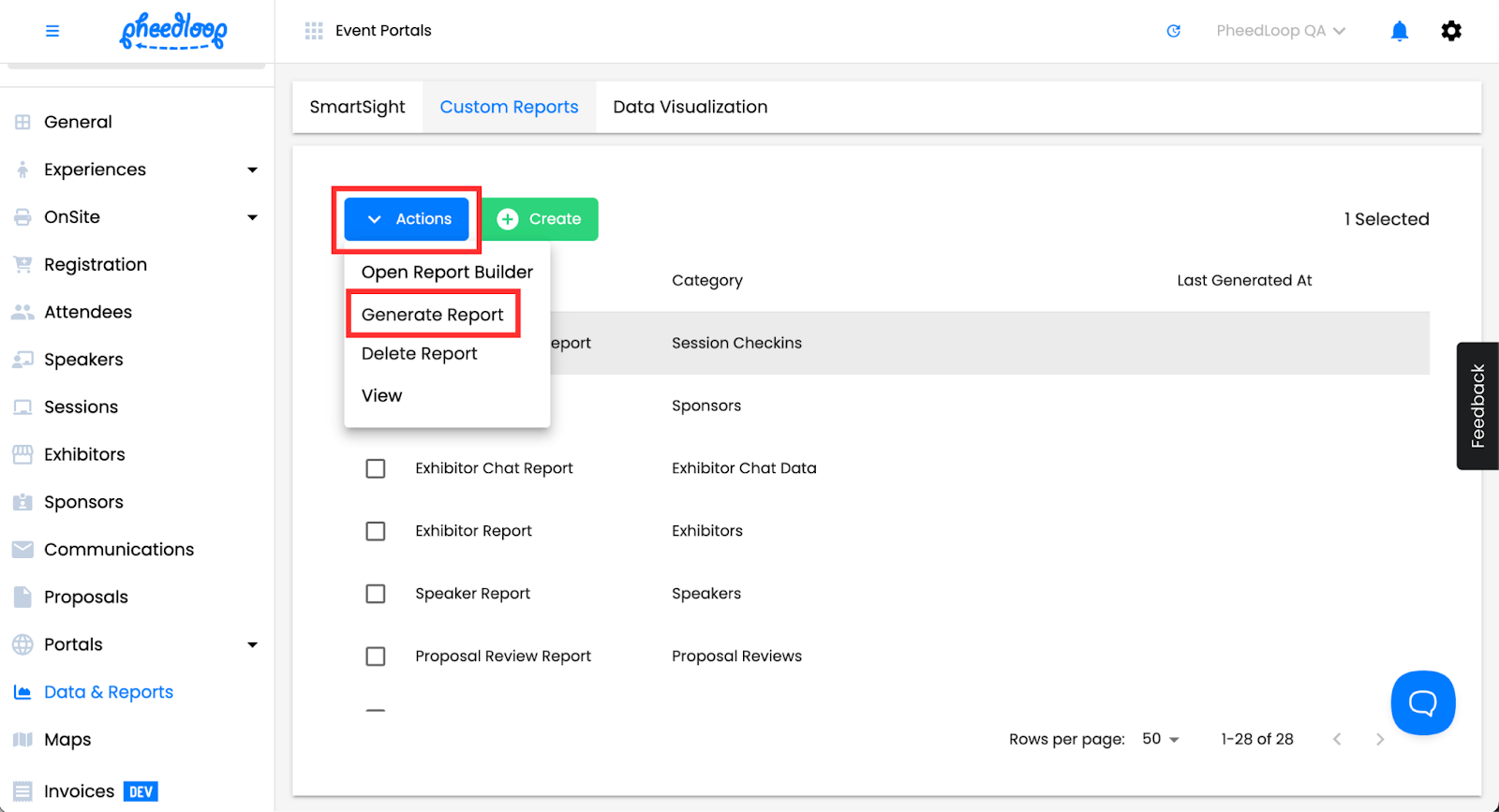Check the Exhibitor Chat Report checkbox
Viewport: 1499px width, 812px height.
376,468
